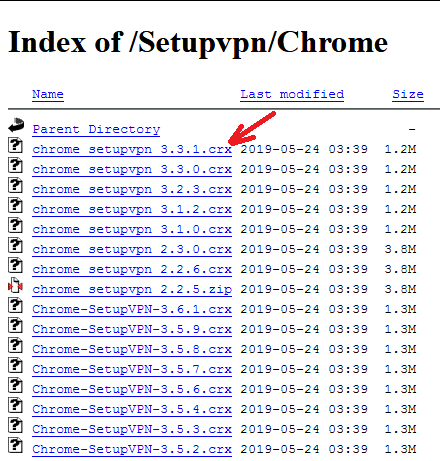Click the file icon beside Chrome-SetupVPN-3.5.9.crx
The width and height of the screenshot is (440, 461).
pos(15,326)
